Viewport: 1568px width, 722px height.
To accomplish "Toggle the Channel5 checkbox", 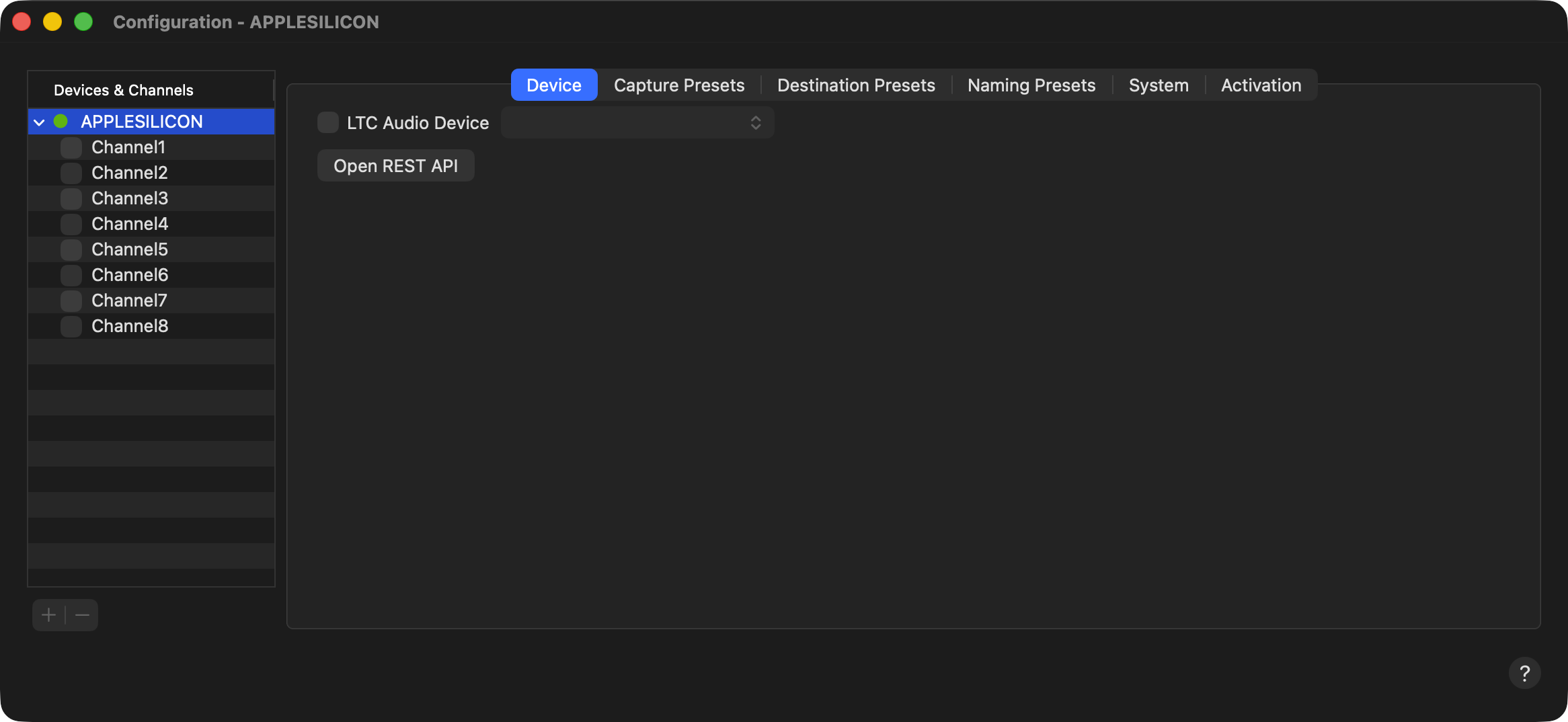I will (x=71, y=249).
